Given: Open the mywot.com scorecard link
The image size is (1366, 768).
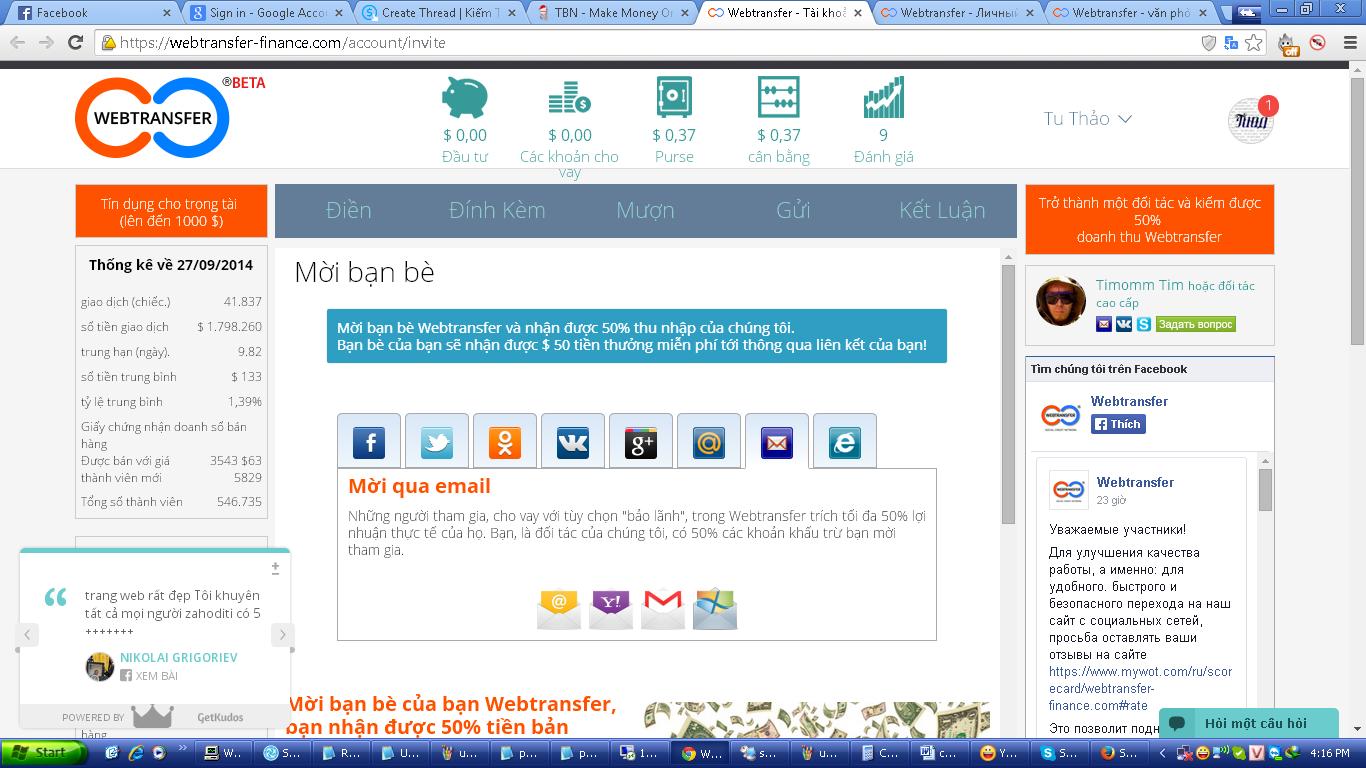Looking at the screenshot, I should (1140, 689).
